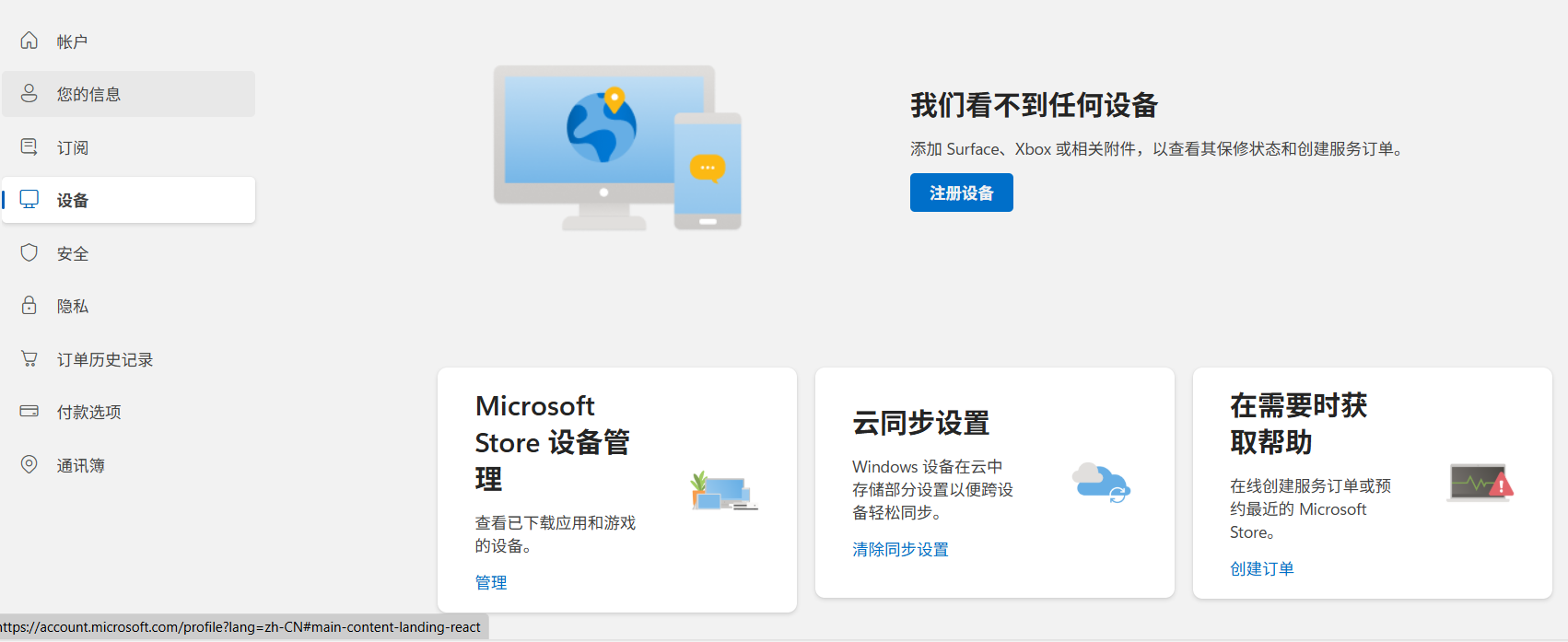Click the credit card icon for 付款选项
Screen dimensions: 1568x642
point(29,411)
